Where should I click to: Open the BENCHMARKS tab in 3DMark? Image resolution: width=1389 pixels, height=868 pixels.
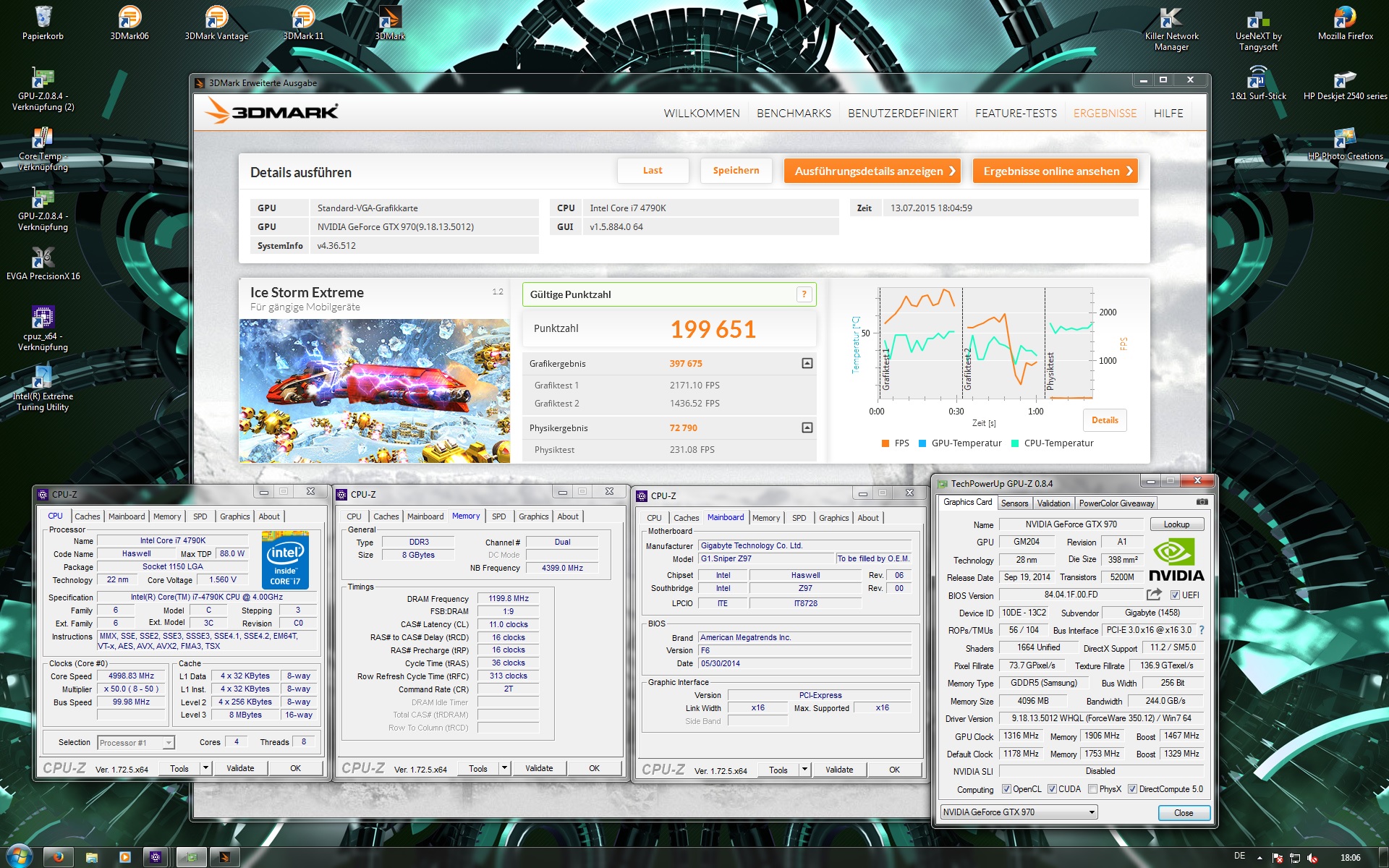point(794,114)
